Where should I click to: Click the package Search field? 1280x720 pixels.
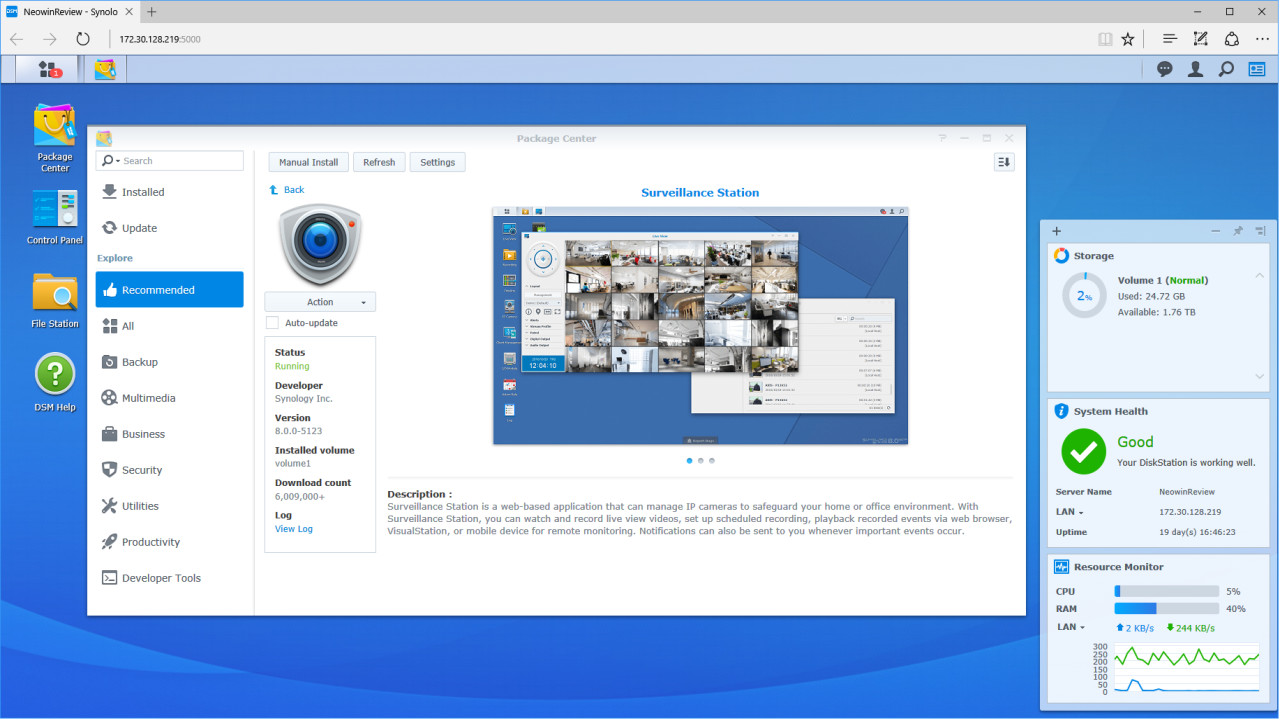coord(170,161)
